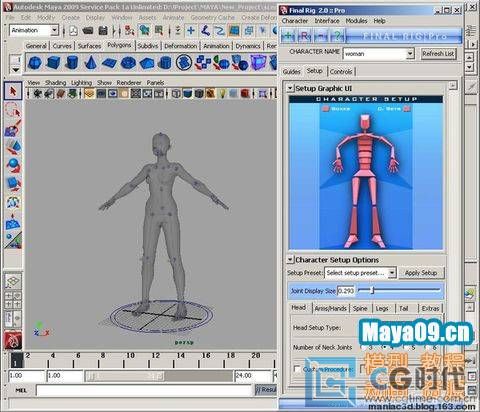Open the Setup Preset dropdown
This screenshot has width=480, height=412.
(392, 273)
